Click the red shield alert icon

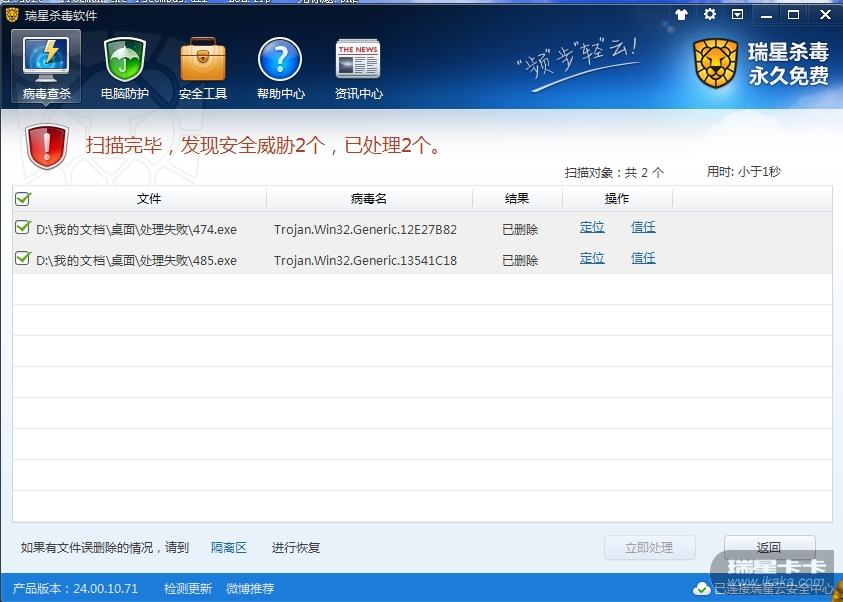pyautogui.click(x=47, y=146)
